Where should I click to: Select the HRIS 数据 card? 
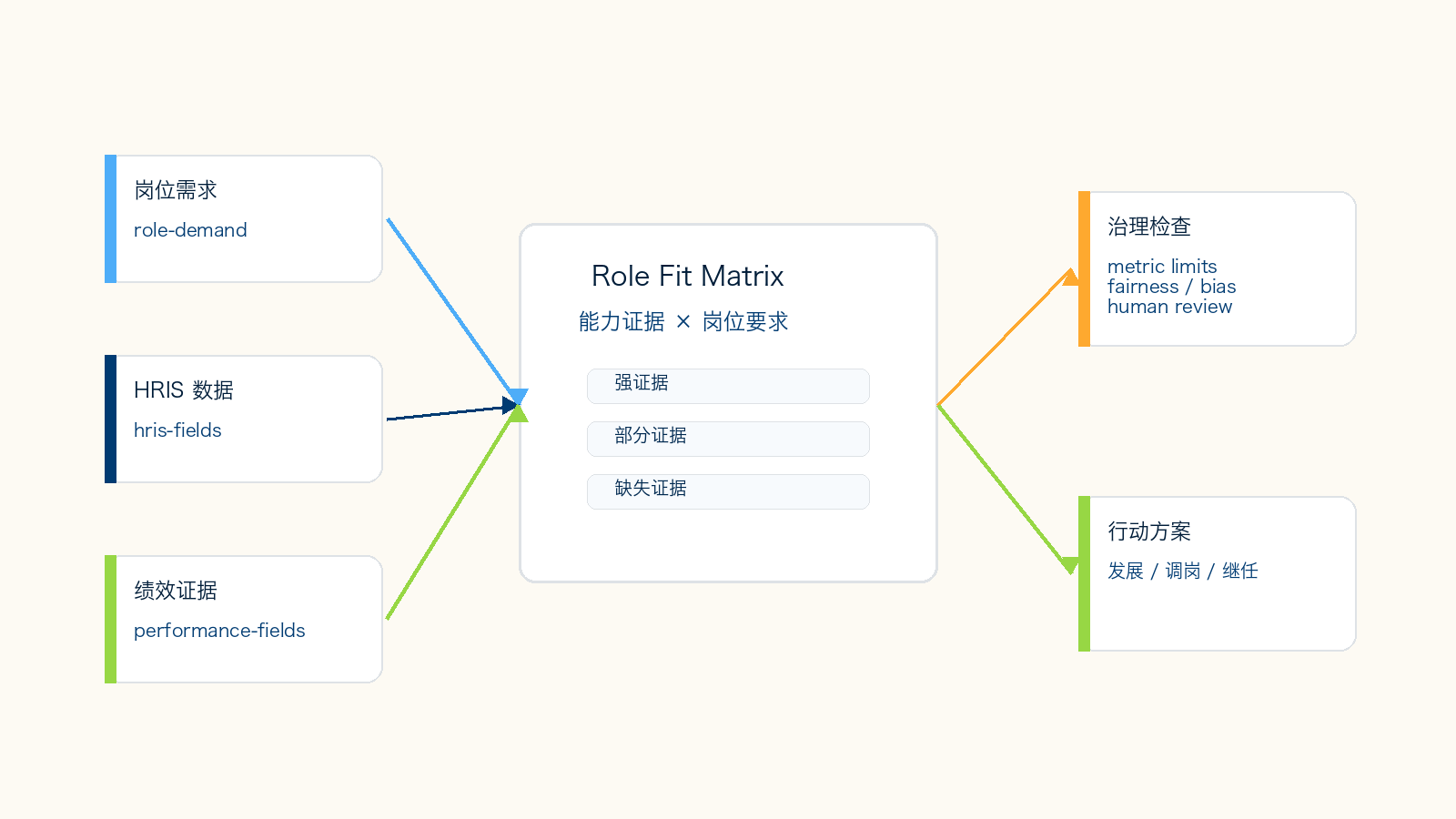click(x=244, y=419)
